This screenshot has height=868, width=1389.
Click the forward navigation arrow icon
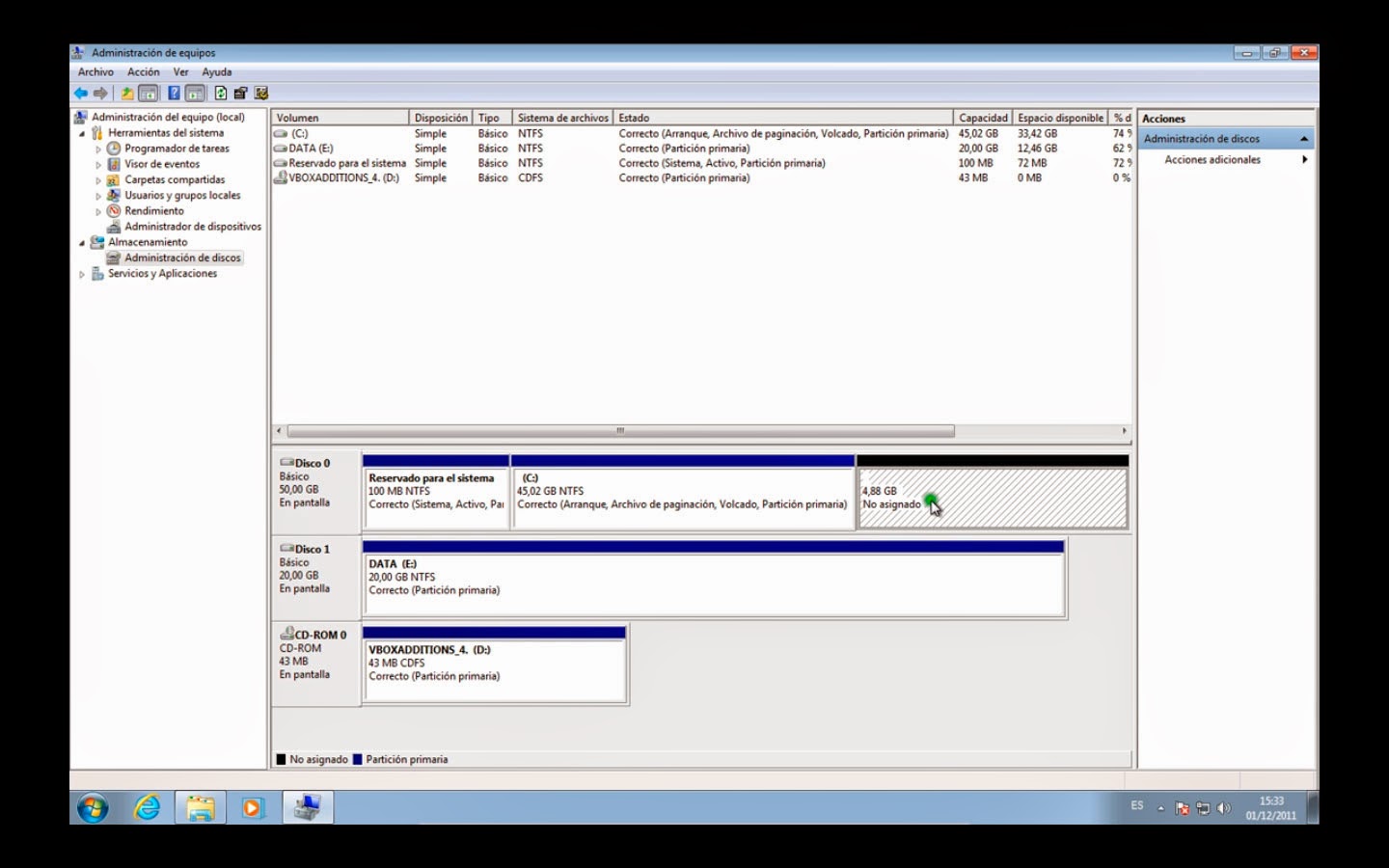tap(101, 93)
